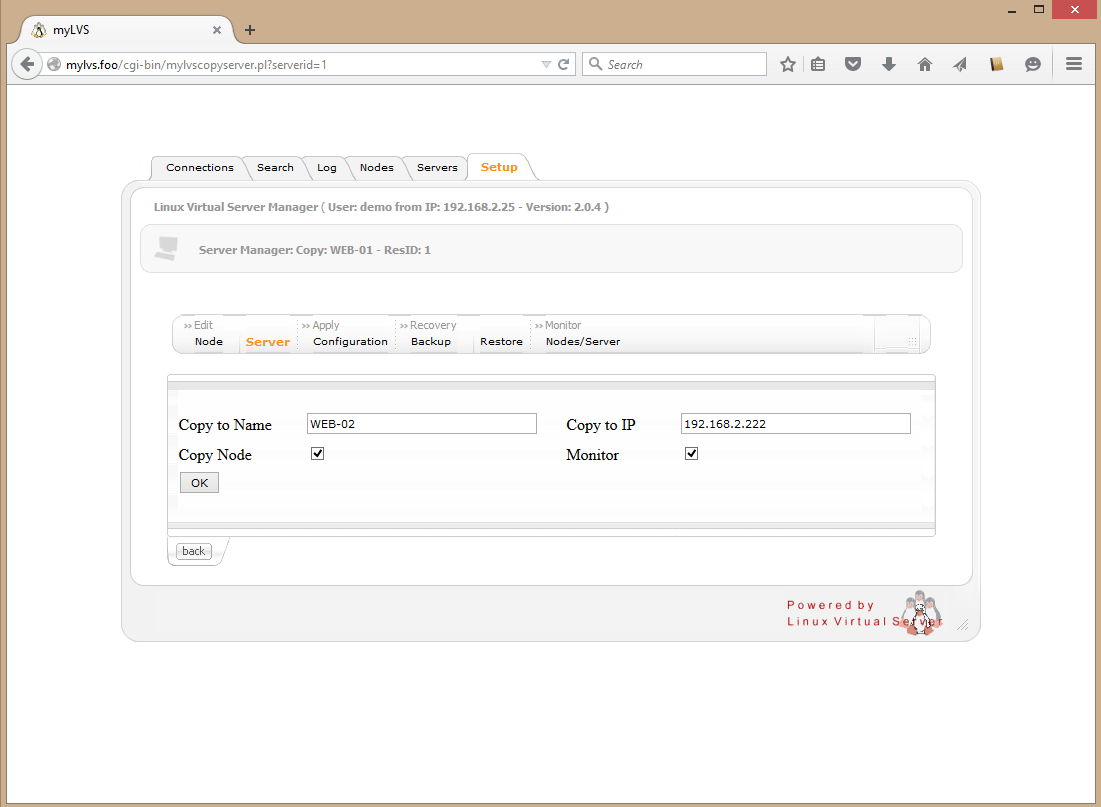Image resolution: width=1101 pixels, height=807 pixels.
Task: Bookmark this page with the star icon
Action: 788,64
